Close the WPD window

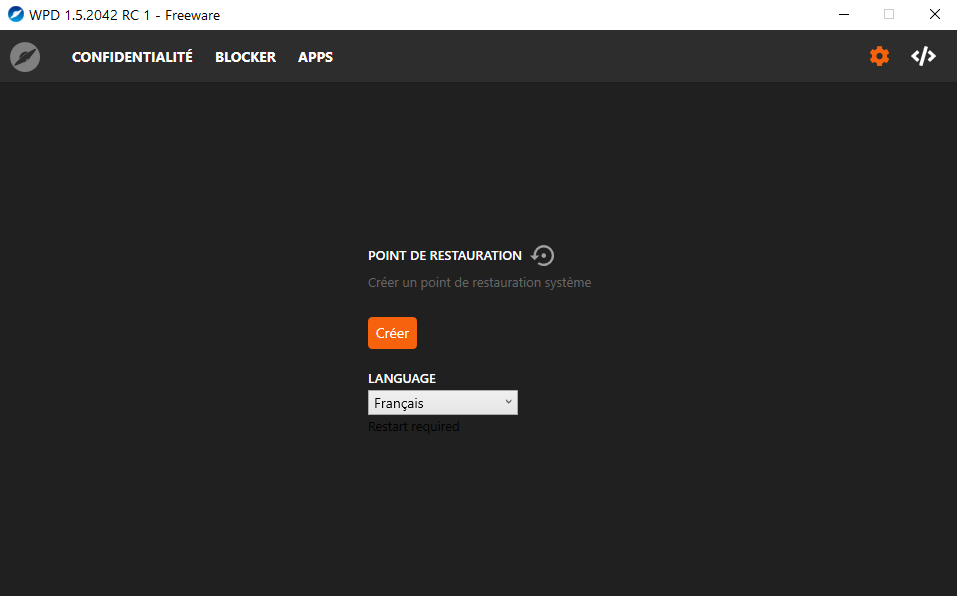coord(934,15)
